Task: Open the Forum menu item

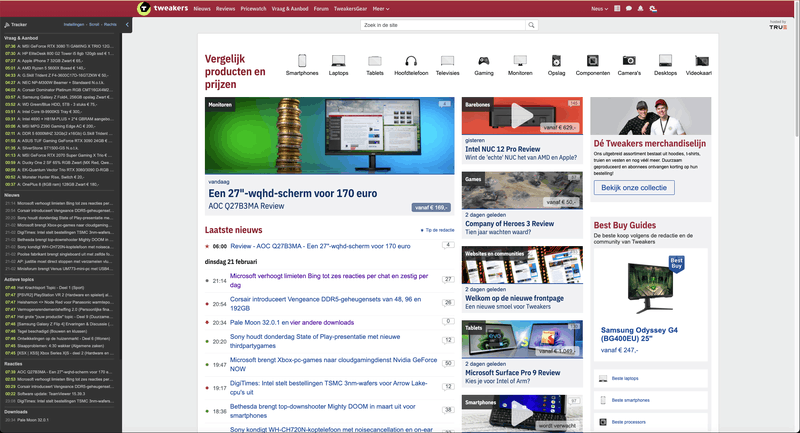Action: click(x=321, y=9)
